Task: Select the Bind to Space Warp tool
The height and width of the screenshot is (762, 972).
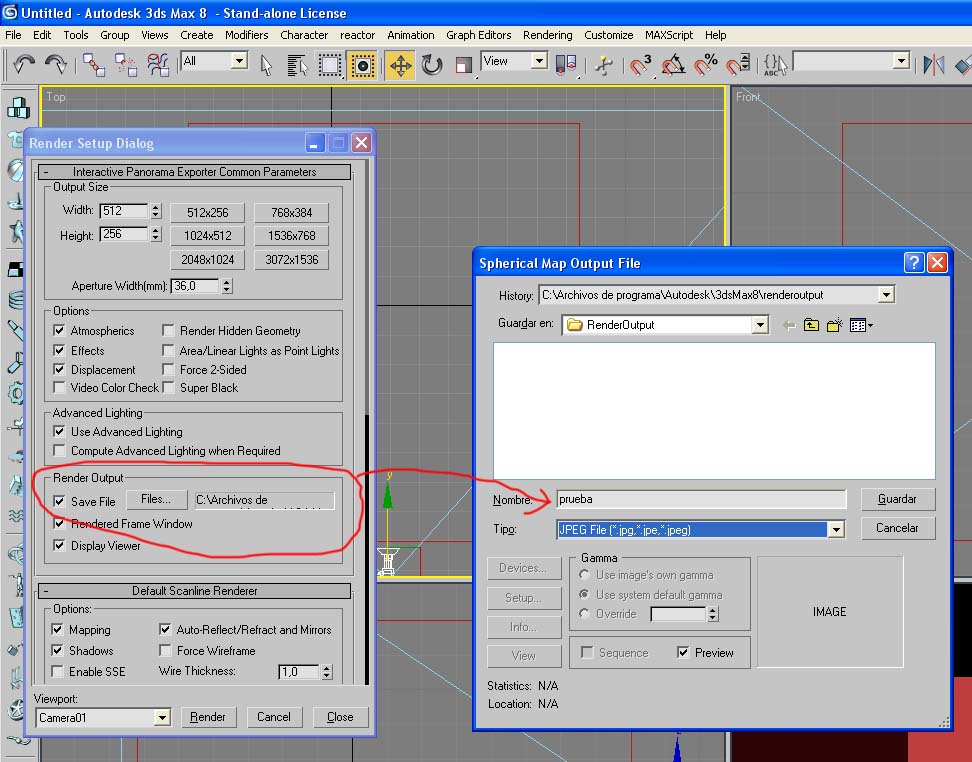Action: click(x=158, y=64)
